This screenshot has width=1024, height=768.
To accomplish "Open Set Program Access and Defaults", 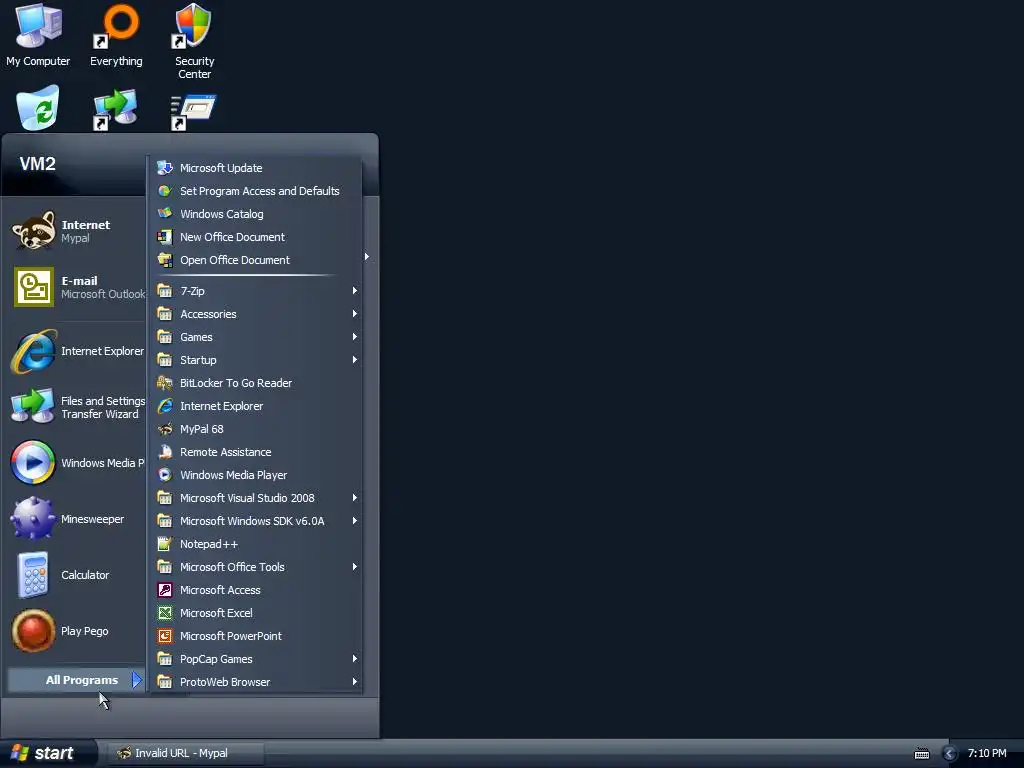I will [255, 191].
